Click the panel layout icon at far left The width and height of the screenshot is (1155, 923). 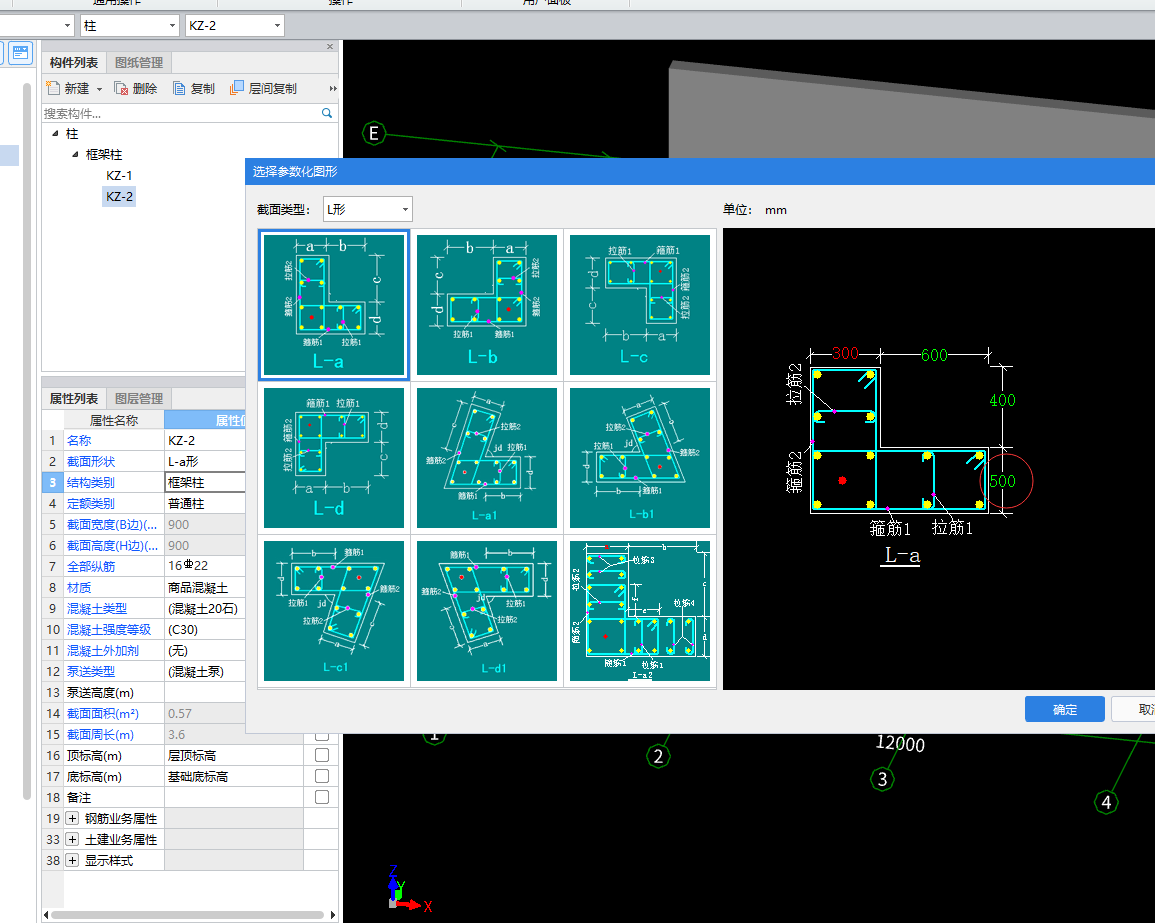[21, 53]
